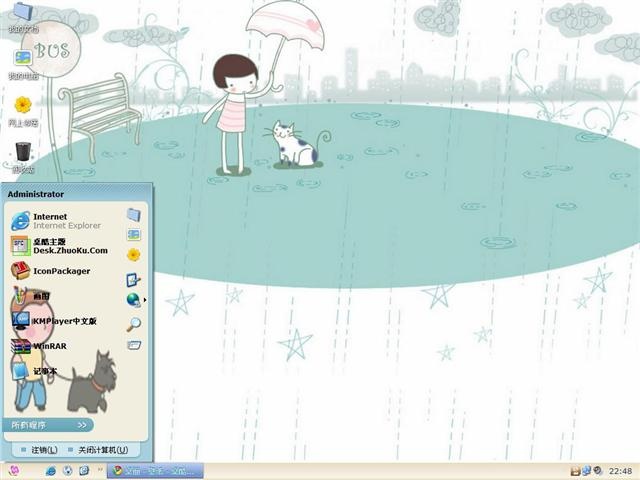The image size is (640, 480).
Task: Click third quick launch icon on taskbar
Action: [84, 471]
